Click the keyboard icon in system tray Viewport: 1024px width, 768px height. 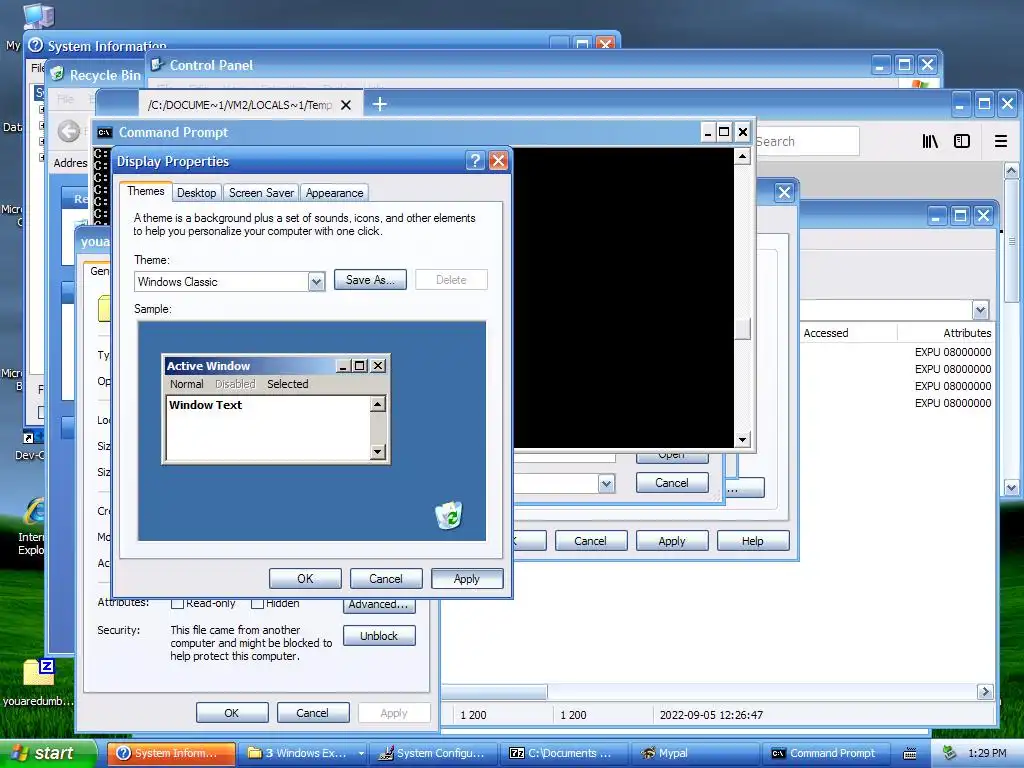pos(909,754)
